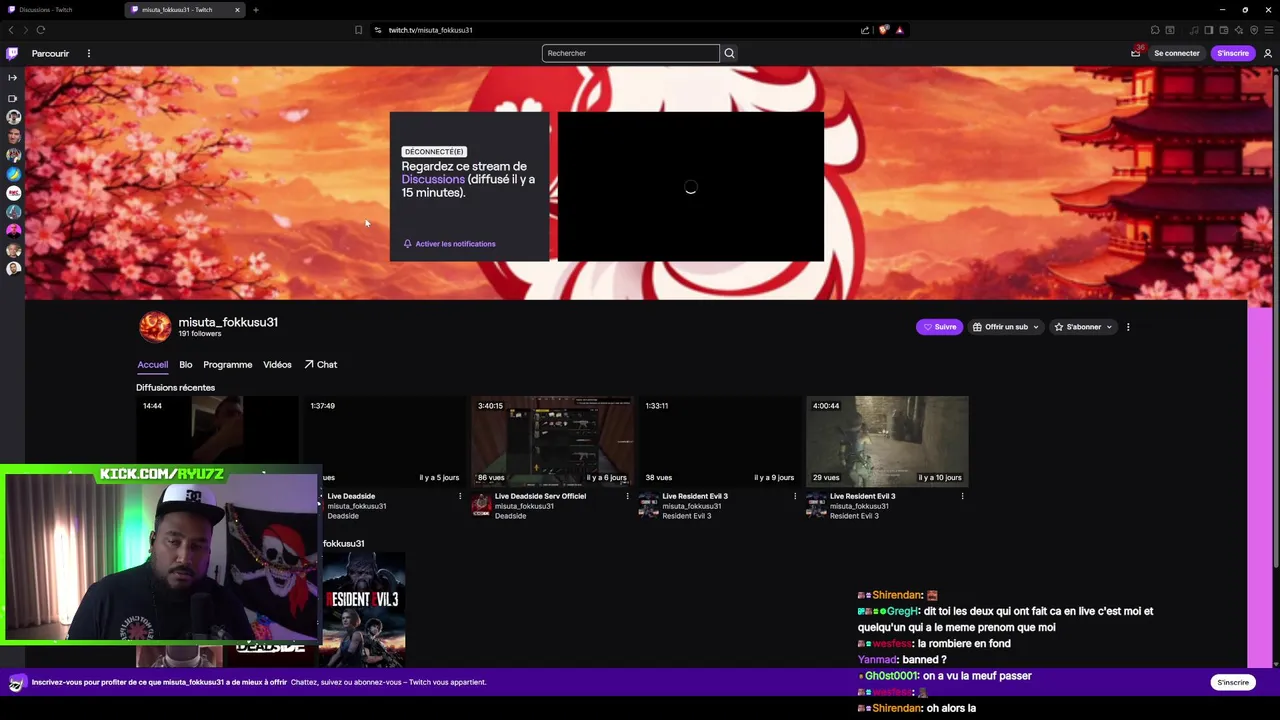Bookmark the page using the bookmark icon

point(358,30)
